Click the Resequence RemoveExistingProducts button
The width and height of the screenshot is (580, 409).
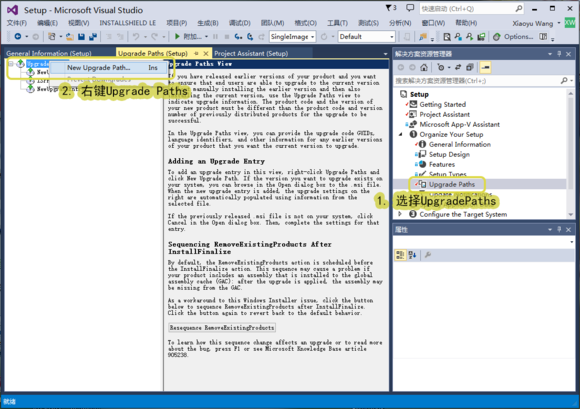(x=222, y=328)
